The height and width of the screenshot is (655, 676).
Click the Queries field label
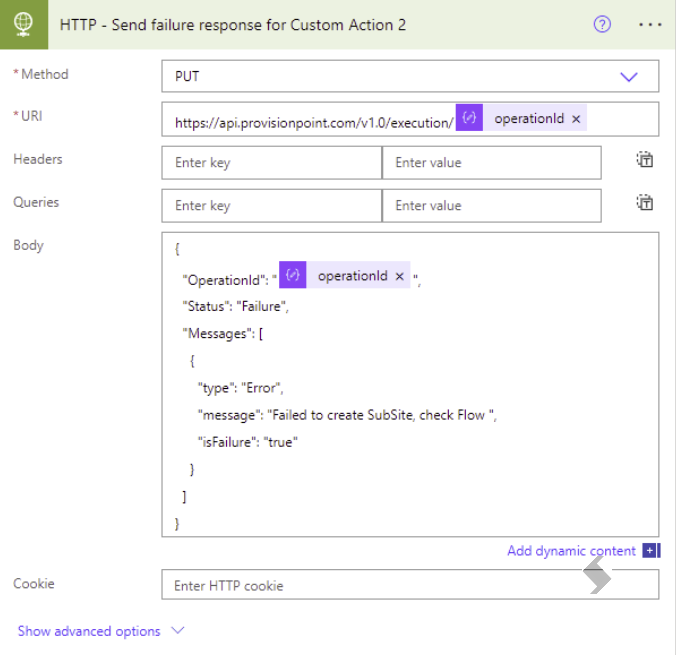[x=36, y=202]
